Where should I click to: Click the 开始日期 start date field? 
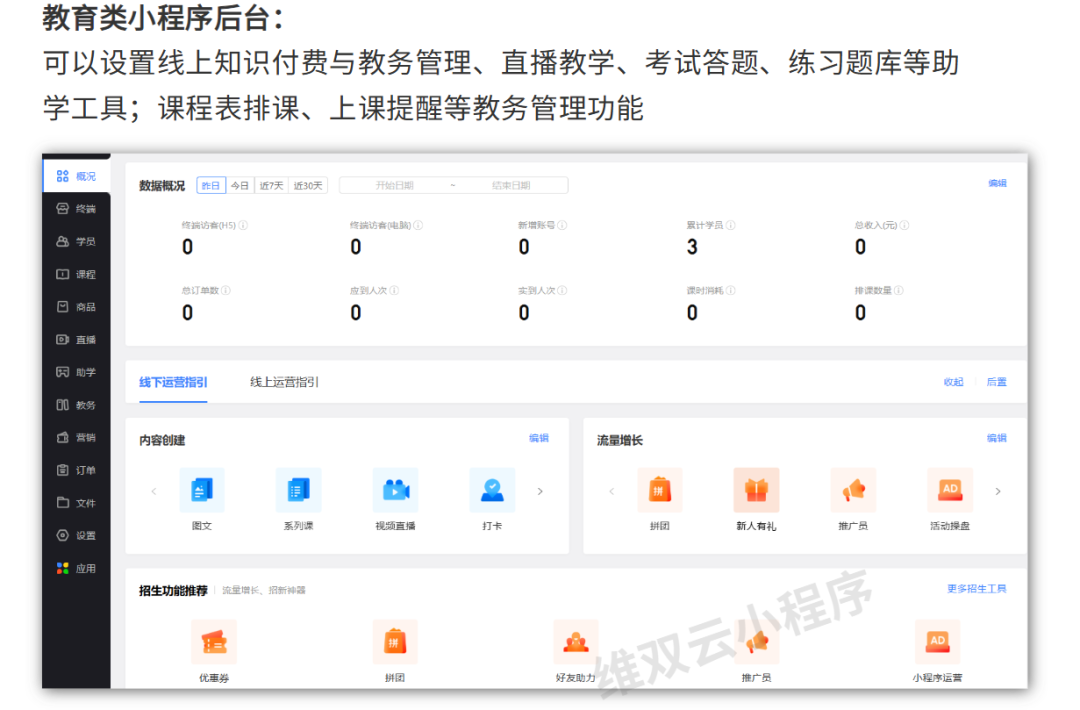tap(395, 185)
